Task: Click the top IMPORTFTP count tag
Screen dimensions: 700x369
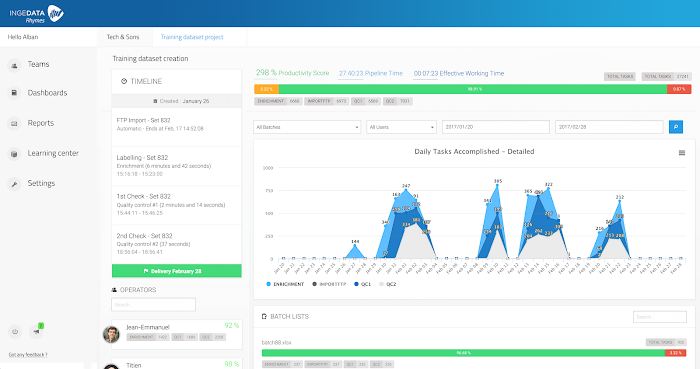Action: tap(326, 101)
